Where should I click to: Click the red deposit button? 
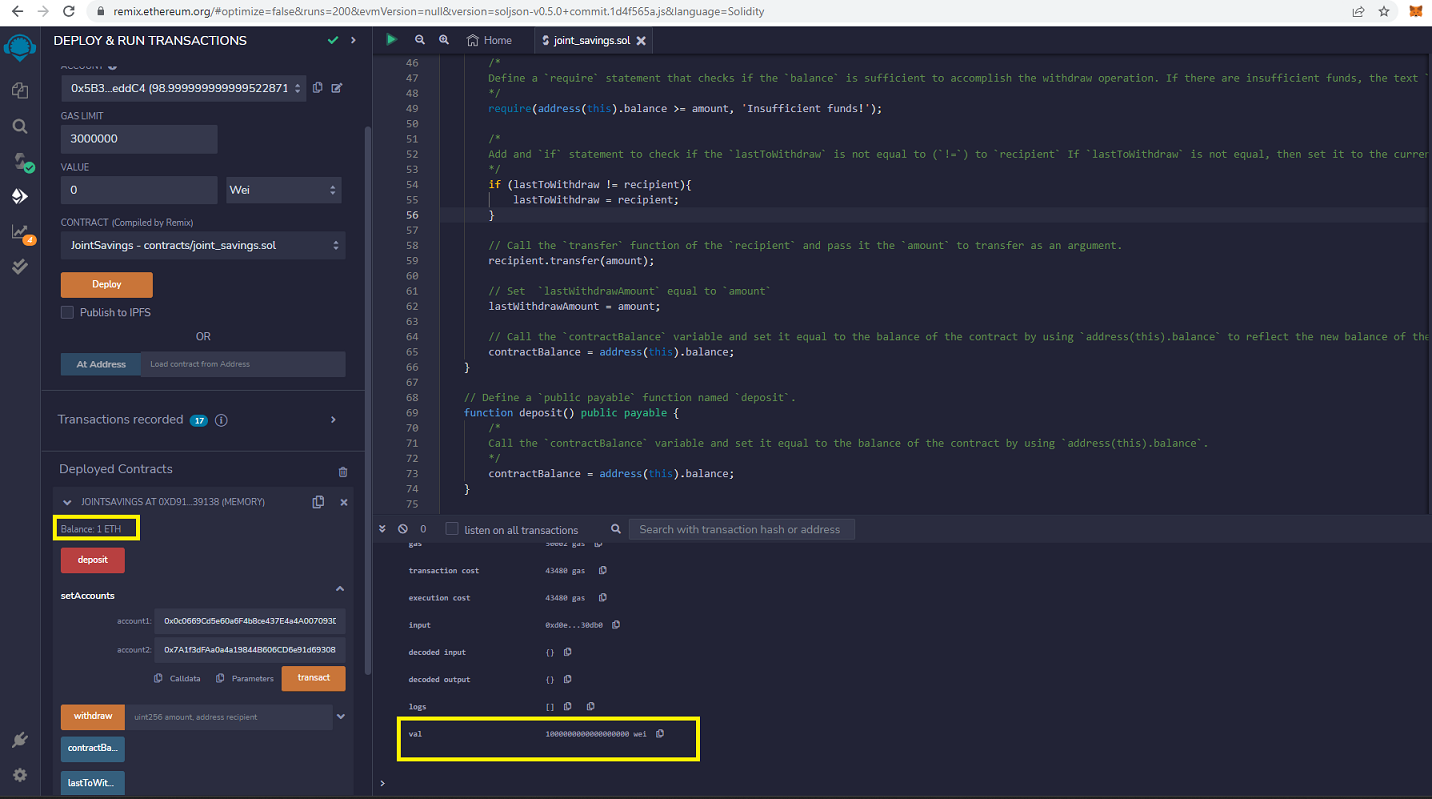pos(93,560)
